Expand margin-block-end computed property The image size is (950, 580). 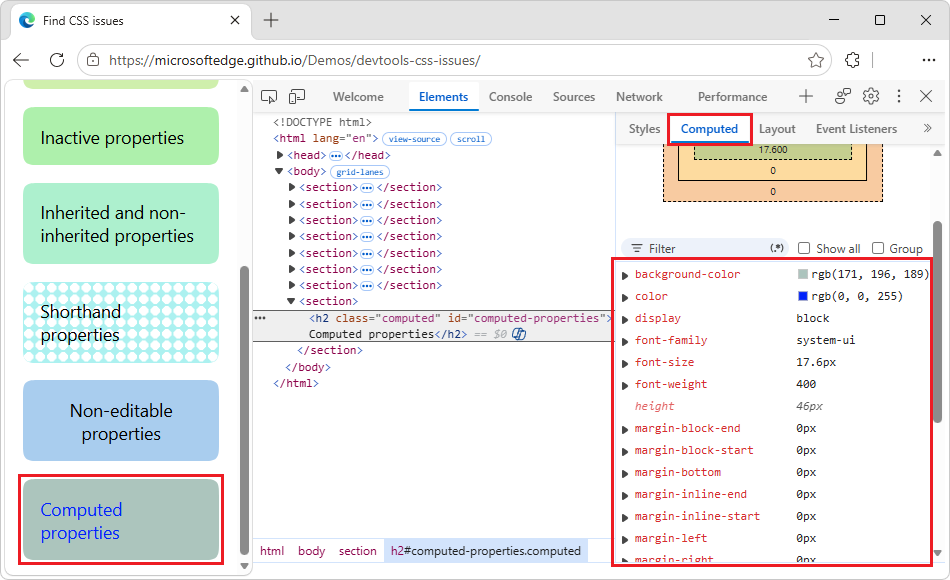point(625,429)
